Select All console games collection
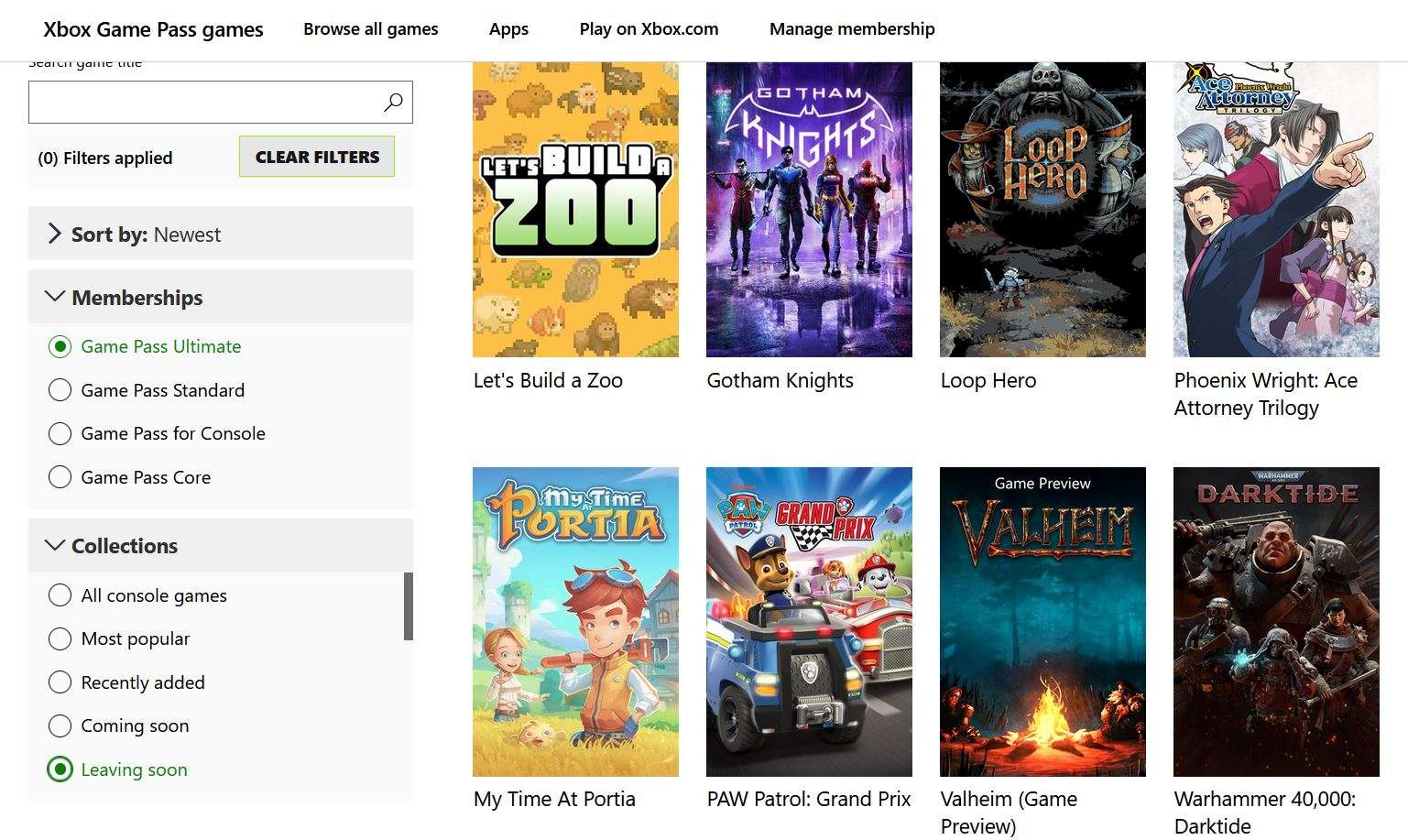The width and height of the screenshot is (1408, 840). click(60, 595)
